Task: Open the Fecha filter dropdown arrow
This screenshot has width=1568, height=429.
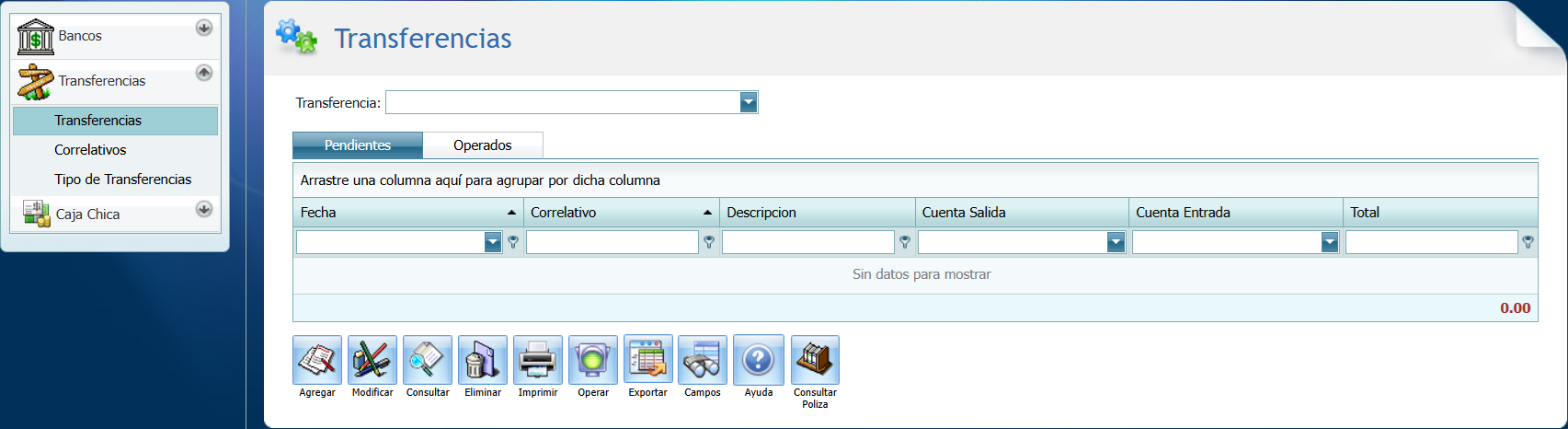Action: [493, 242]
